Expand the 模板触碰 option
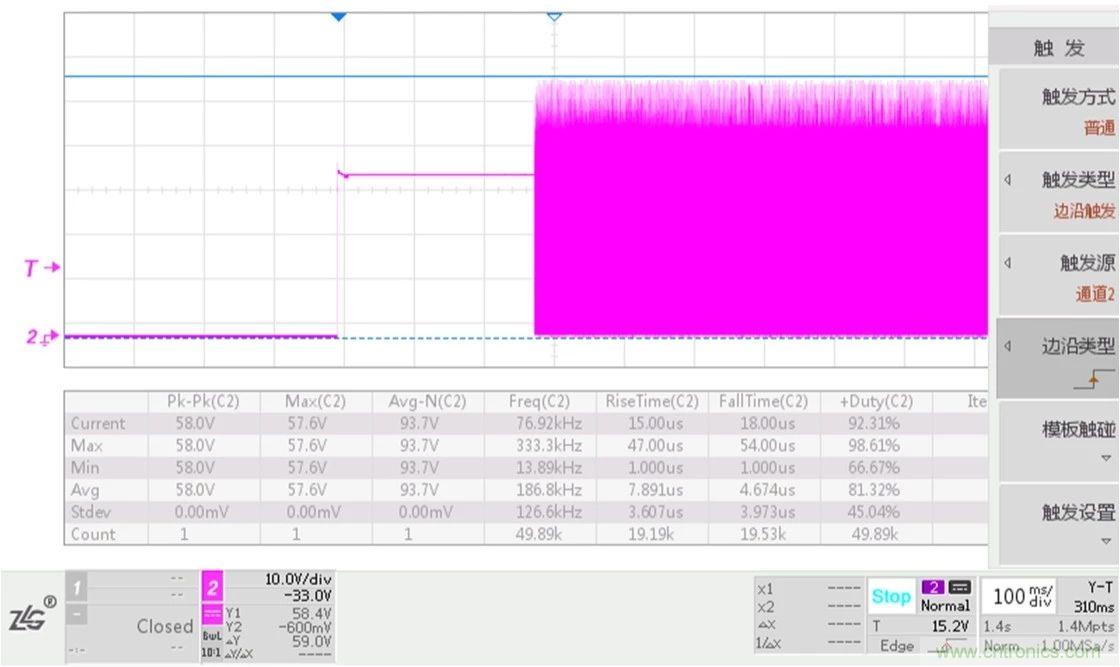The image size is (1120, 667). pyautogui.click(x=1058, y=440)
